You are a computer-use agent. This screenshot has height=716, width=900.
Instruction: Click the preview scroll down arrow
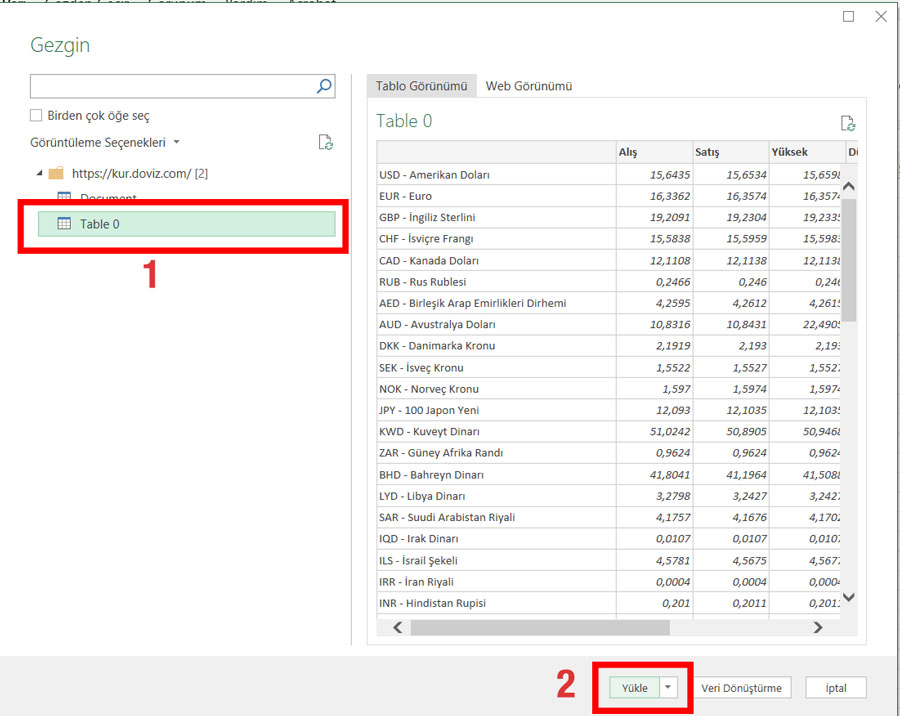849,597
